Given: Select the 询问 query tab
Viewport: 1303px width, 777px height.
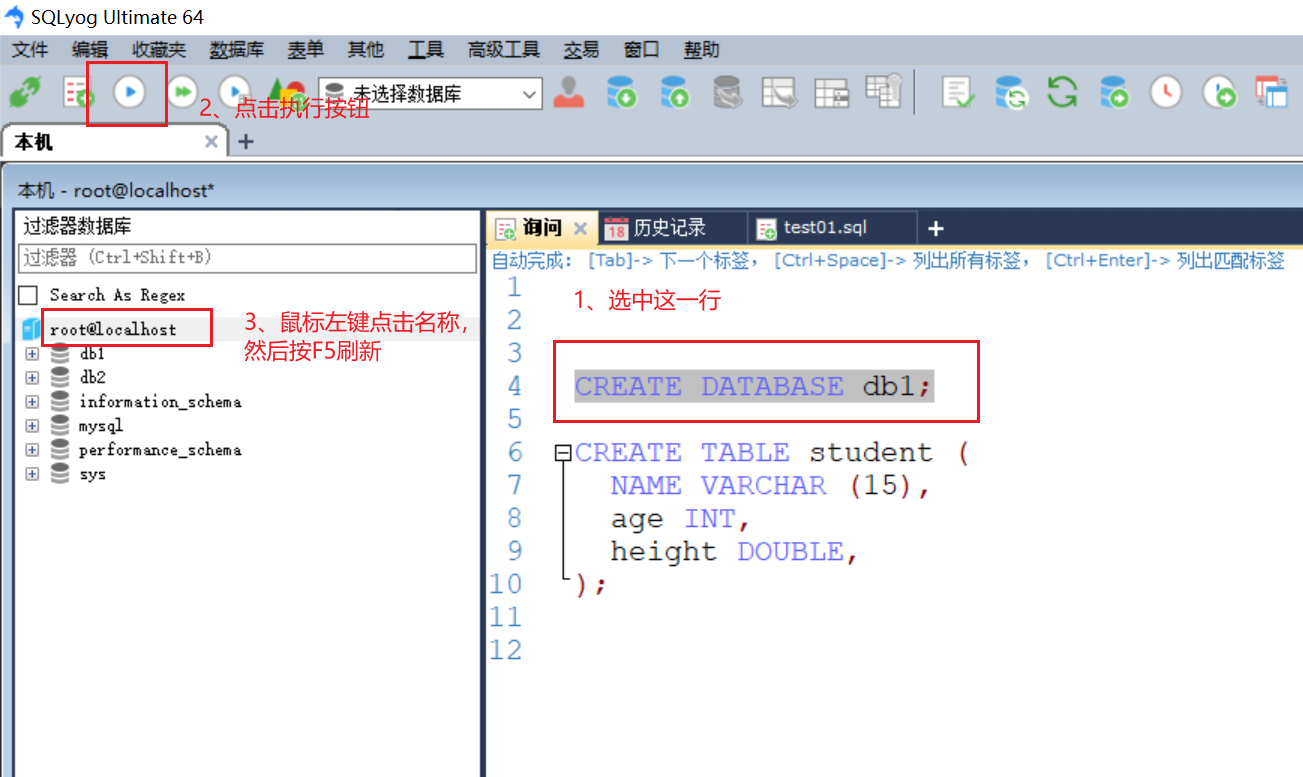Looking at the screenshot, I should click(543, 228).
